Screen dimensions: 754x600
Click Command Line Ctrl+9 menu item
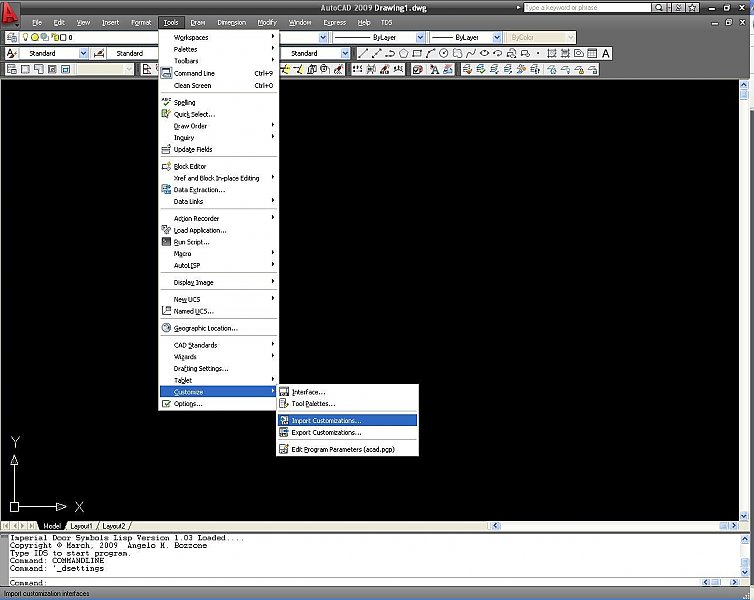tap(219, 73)
